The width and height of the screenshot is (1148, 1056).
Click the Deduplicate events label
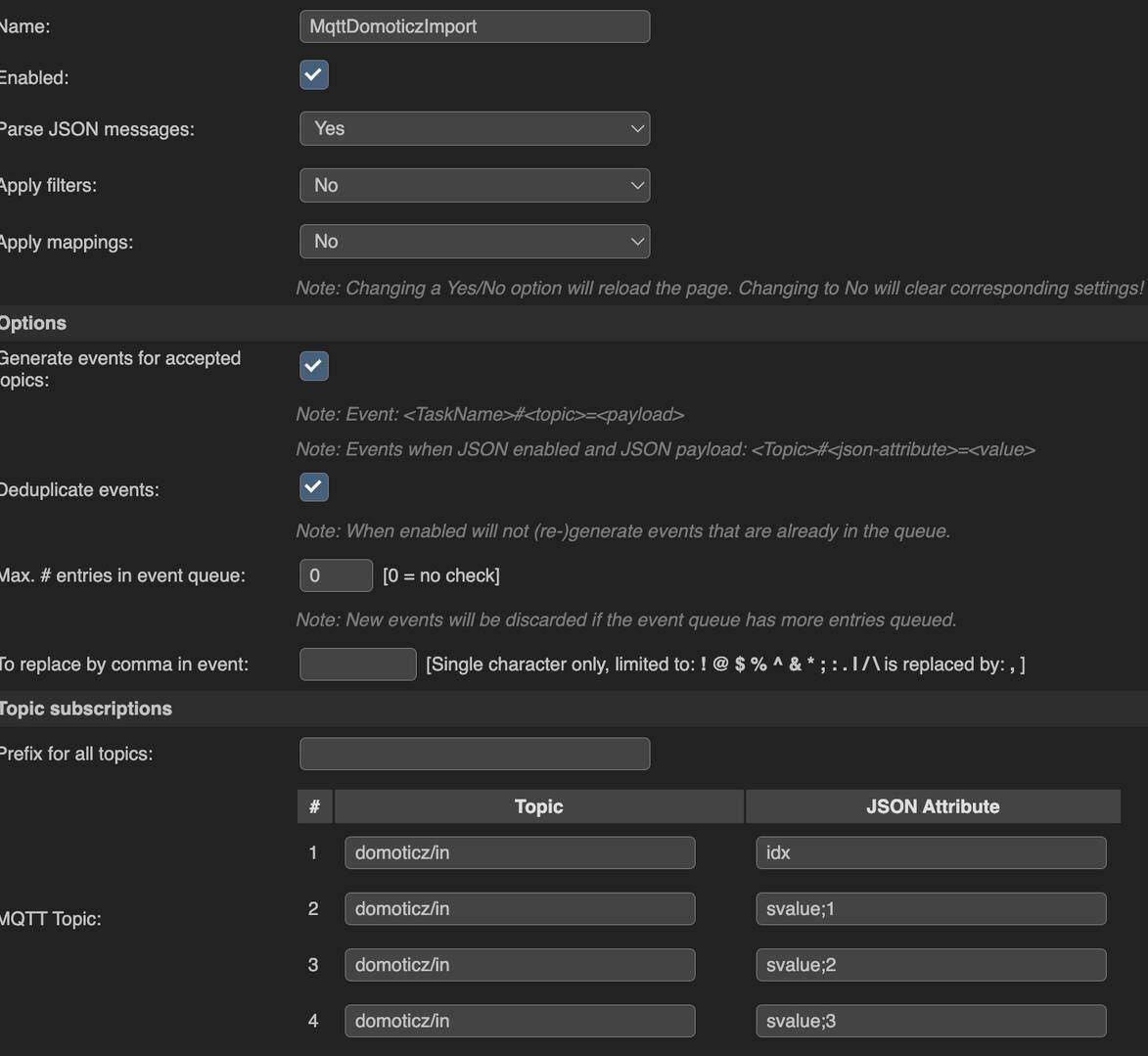[79, 490]
